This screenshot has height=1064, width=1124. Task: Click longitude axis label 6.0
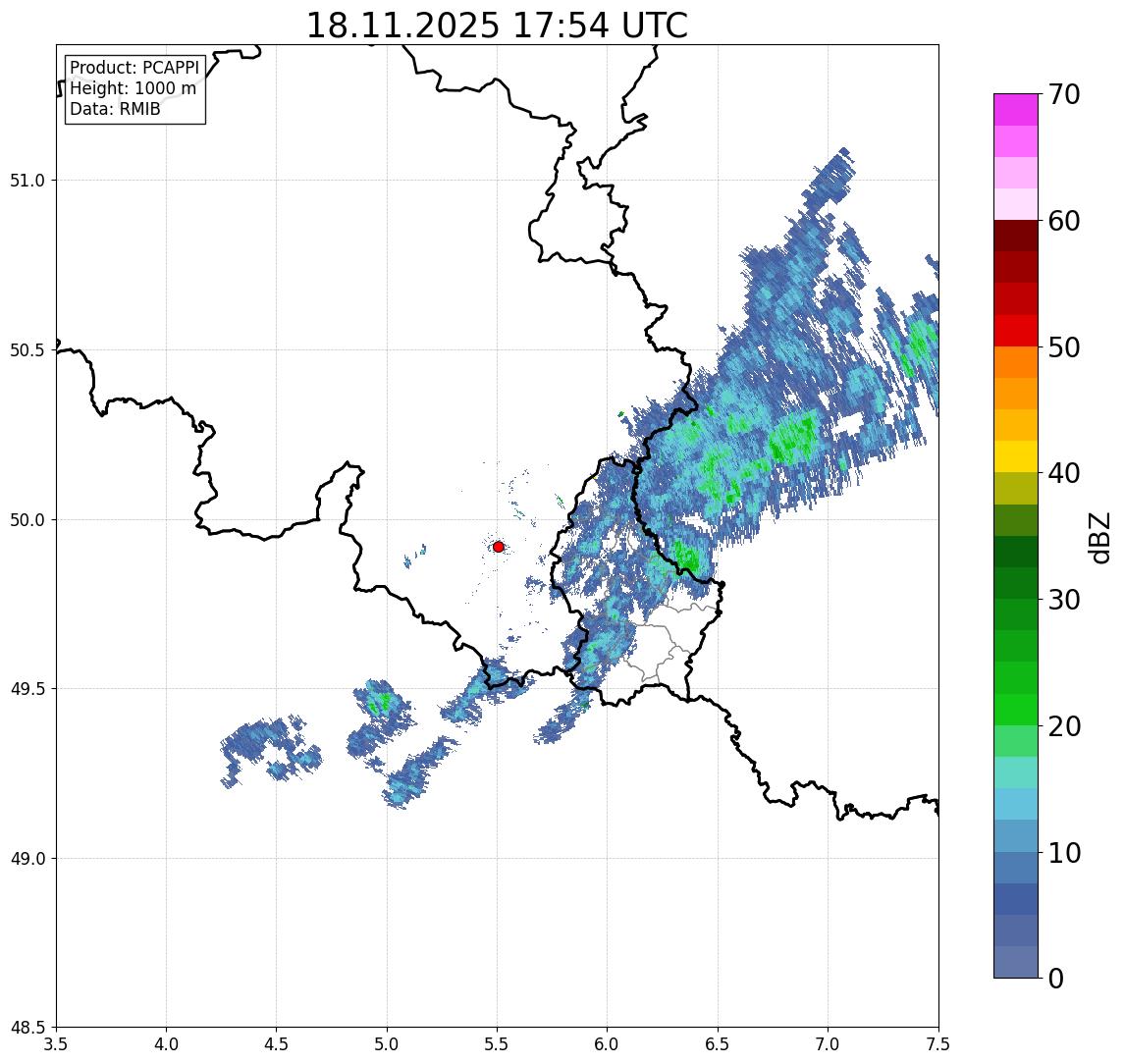point(608,1044)
